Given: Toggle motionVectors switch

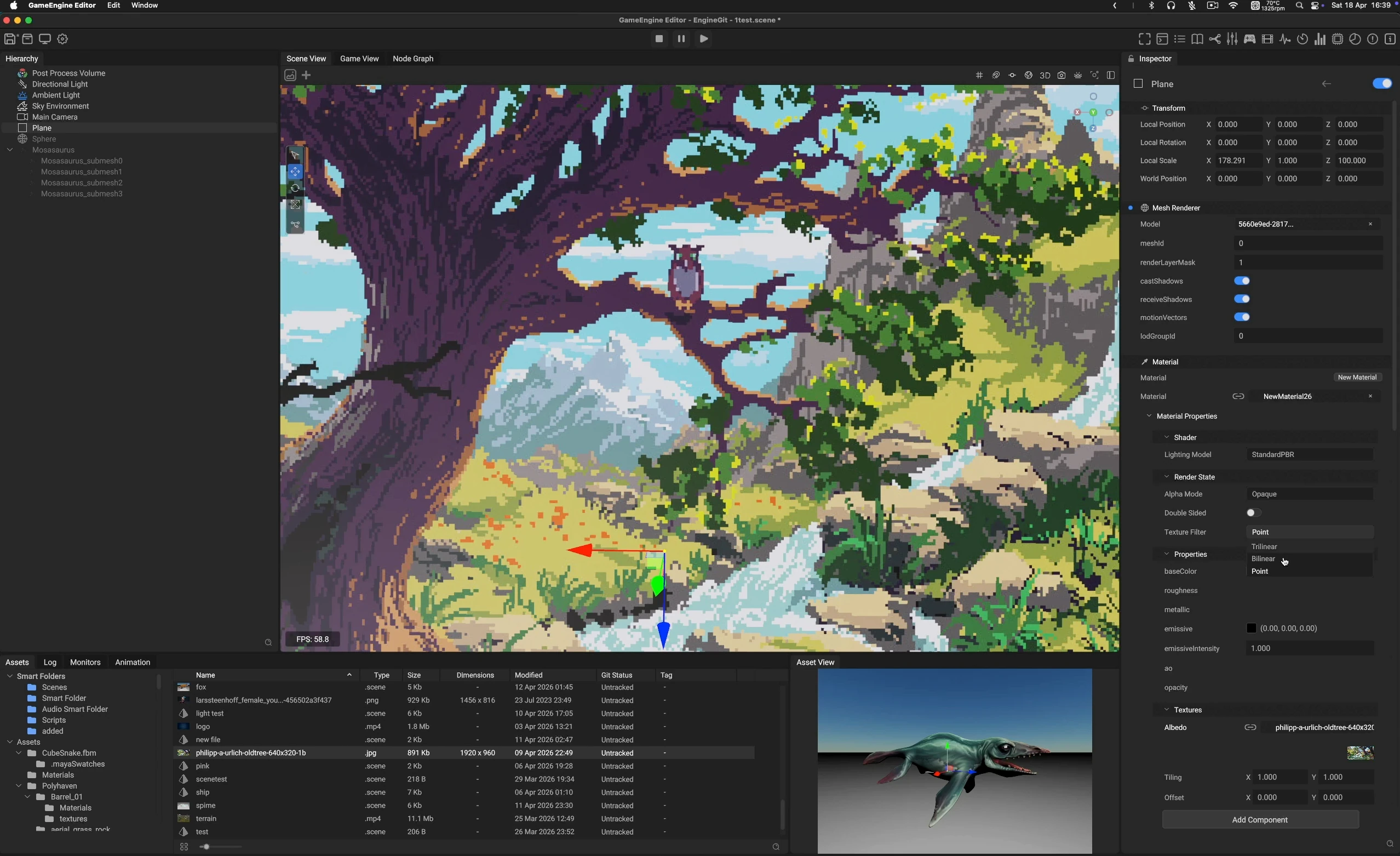Looking at the screenshot, I should tap(1242, 317).
